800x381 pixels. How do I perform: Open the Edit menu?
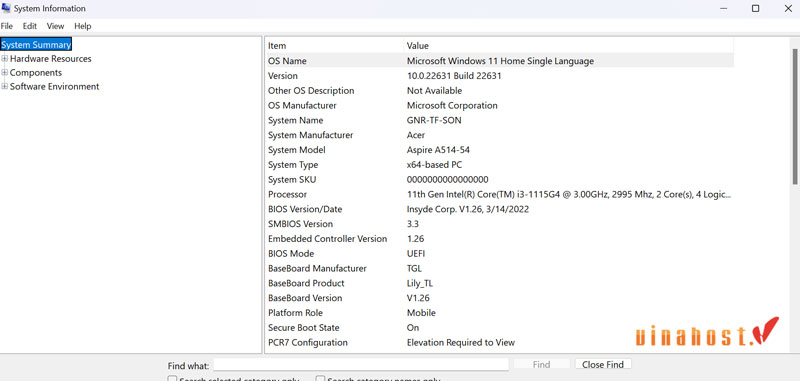[x=30, y=26]
